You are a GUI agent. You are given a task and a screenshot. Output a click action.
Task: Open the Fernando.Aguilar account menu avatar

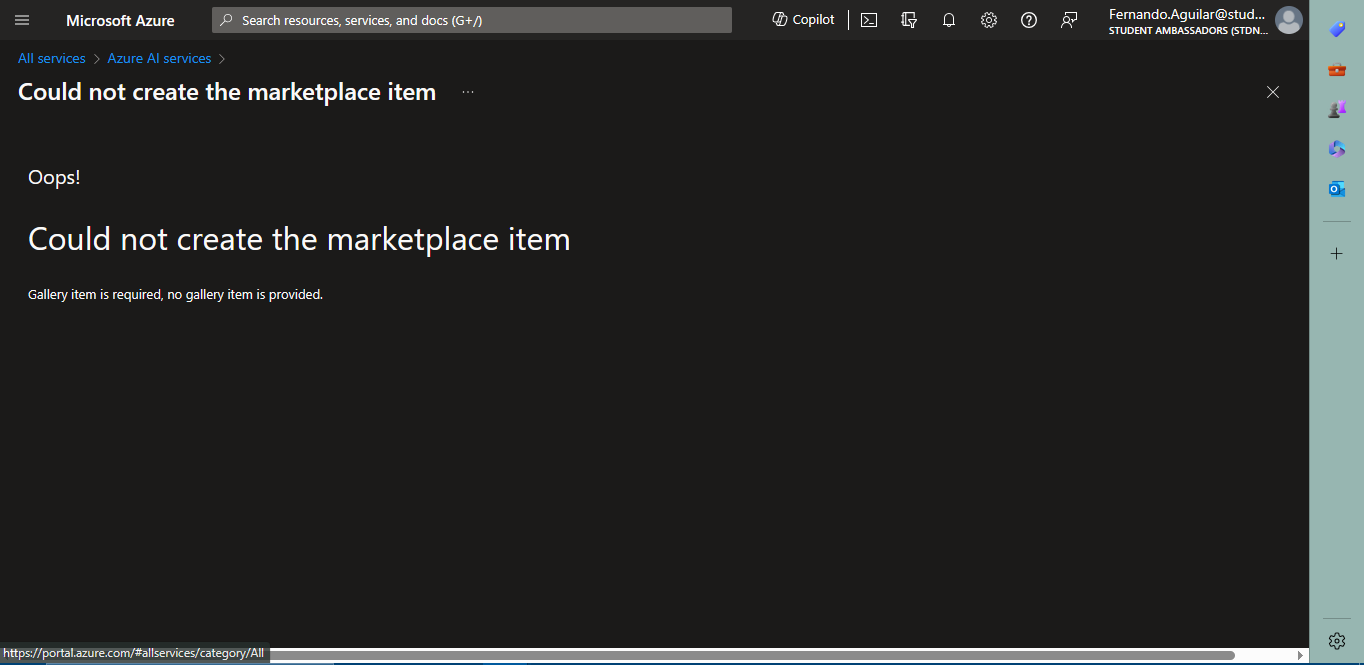[x=1289, y=19]
